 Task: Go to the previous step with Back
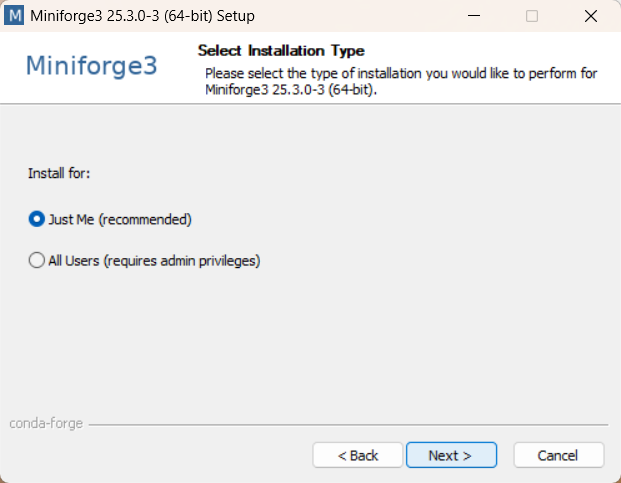pos(358,455)
